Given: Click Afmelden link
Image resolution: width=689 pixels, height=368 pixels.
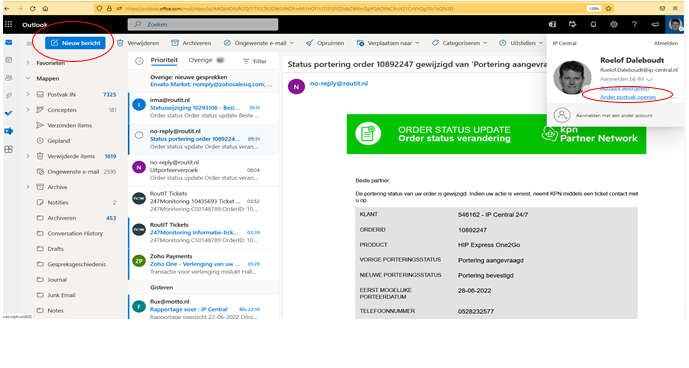Looking at the screenshot, I should [666, 43].
